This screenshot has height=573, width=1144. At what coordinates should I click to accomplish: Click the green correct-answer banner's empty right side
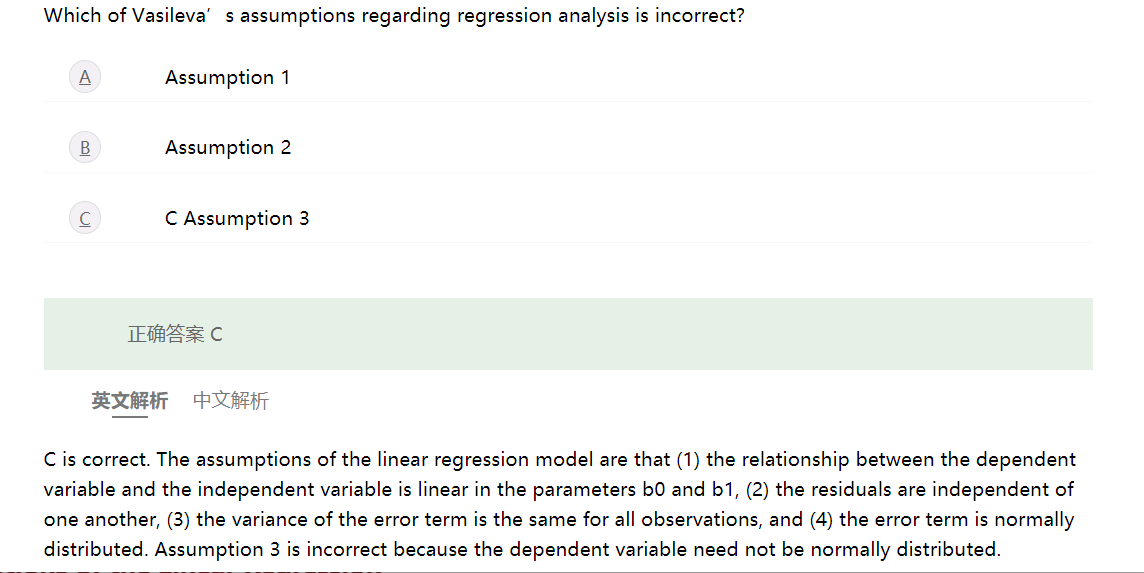click(800, 334)
